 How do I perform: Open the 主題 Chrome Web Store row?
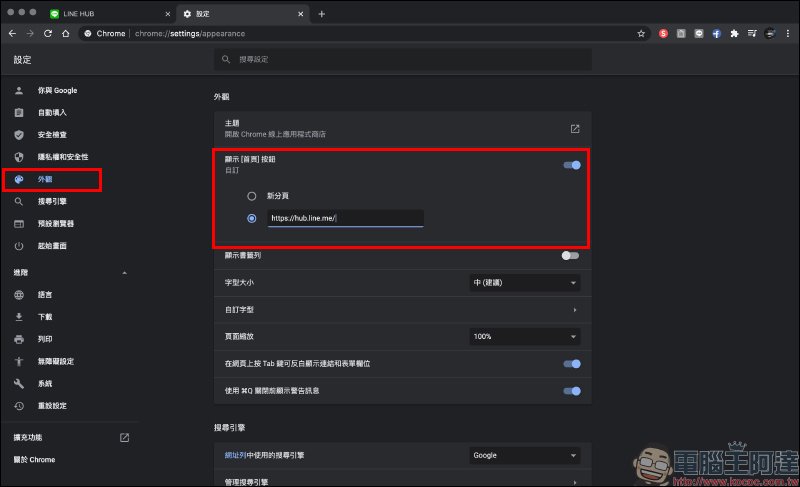[403, 129]
